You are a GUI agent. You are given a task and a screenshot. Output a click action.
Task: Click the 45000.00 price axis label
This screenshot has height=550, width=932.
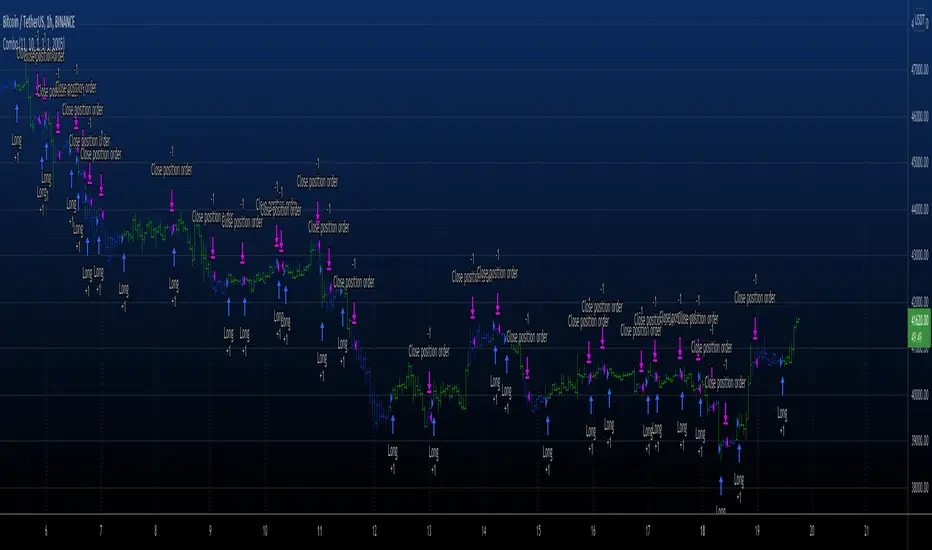(920, 162)
